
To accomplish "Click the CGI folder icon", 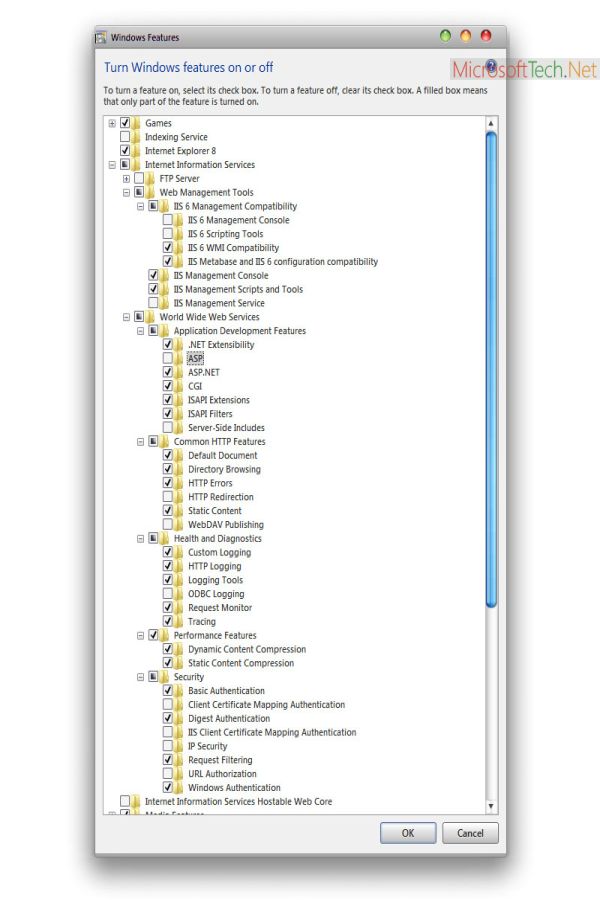I will 179,386.
